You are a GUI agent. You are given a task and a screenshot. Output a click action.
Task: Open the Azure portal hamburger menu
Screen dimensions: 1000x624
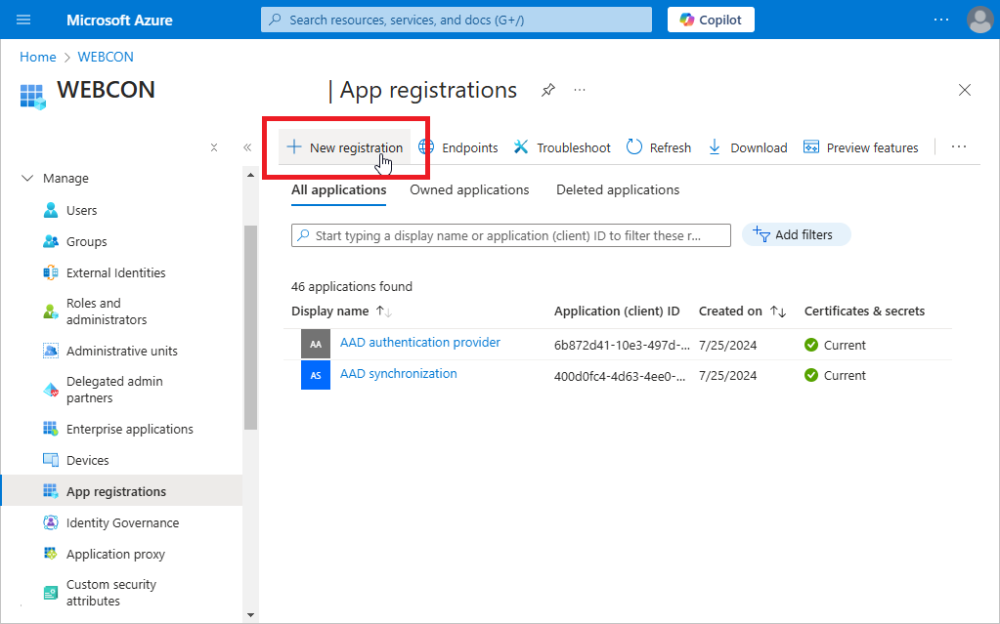(x=24, y=20)
